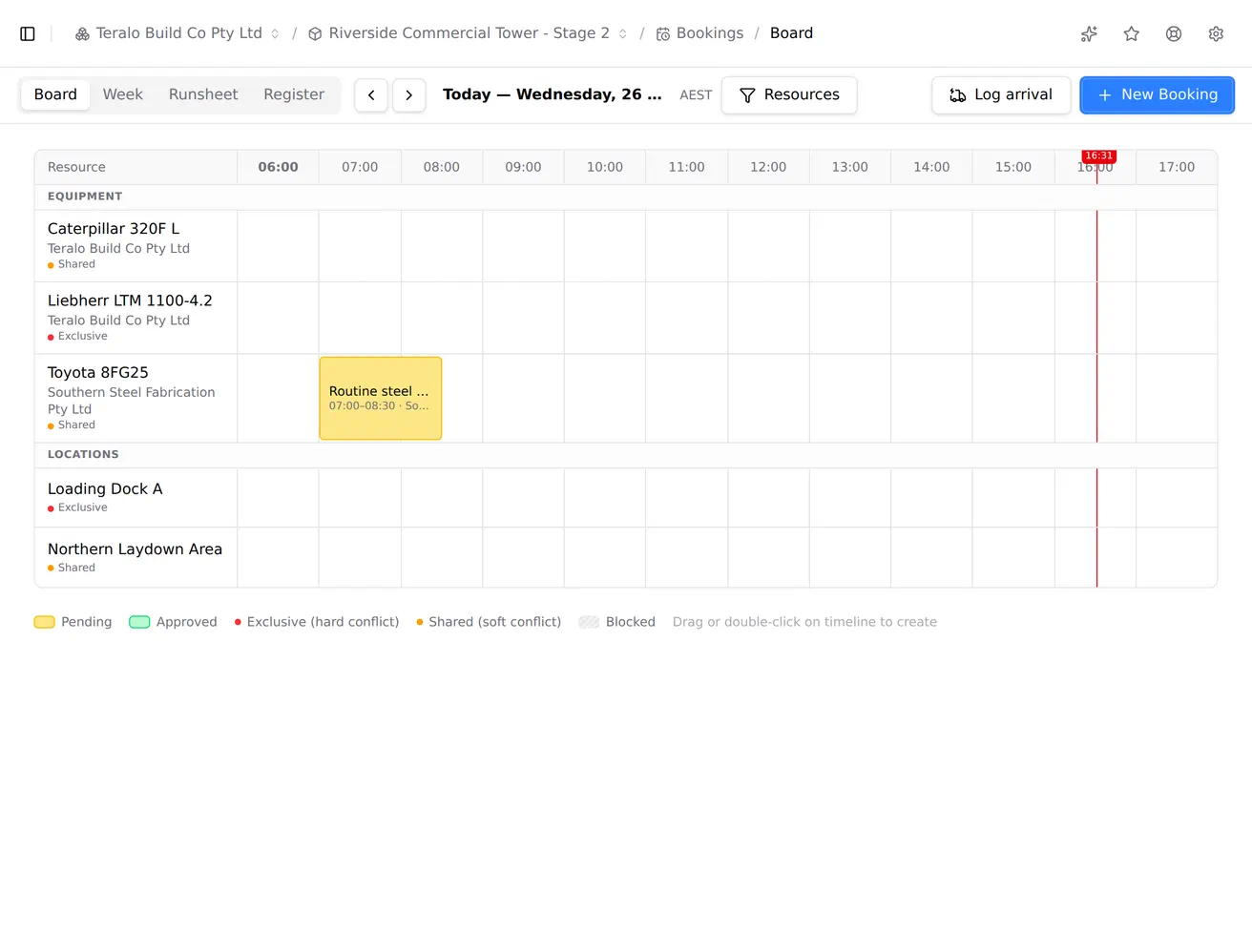Screen dimensions: 1252x952
Task: Open the Resources filter button
Action: pos(789,95)
